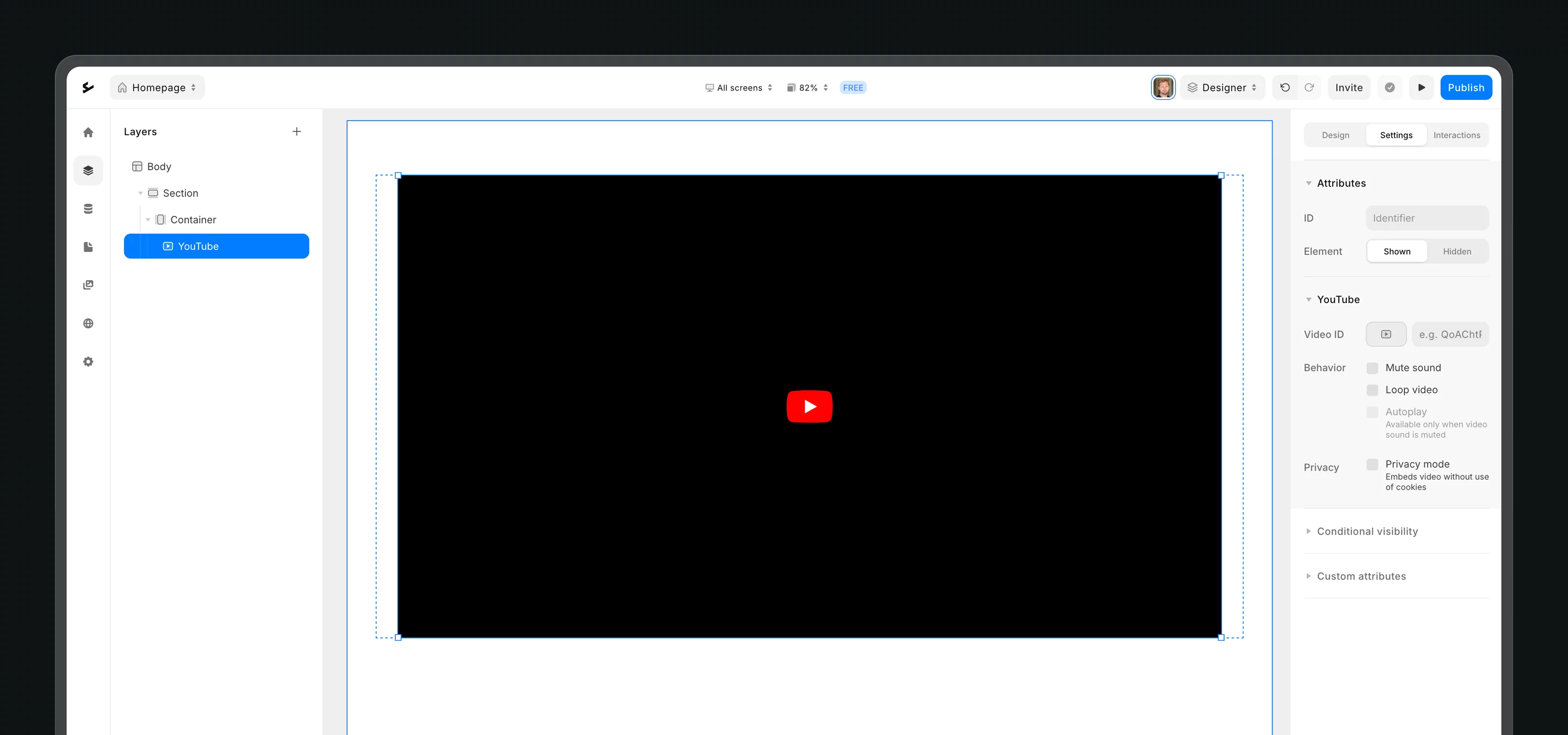Open the media assets sidebar icon

coord(88,285)
